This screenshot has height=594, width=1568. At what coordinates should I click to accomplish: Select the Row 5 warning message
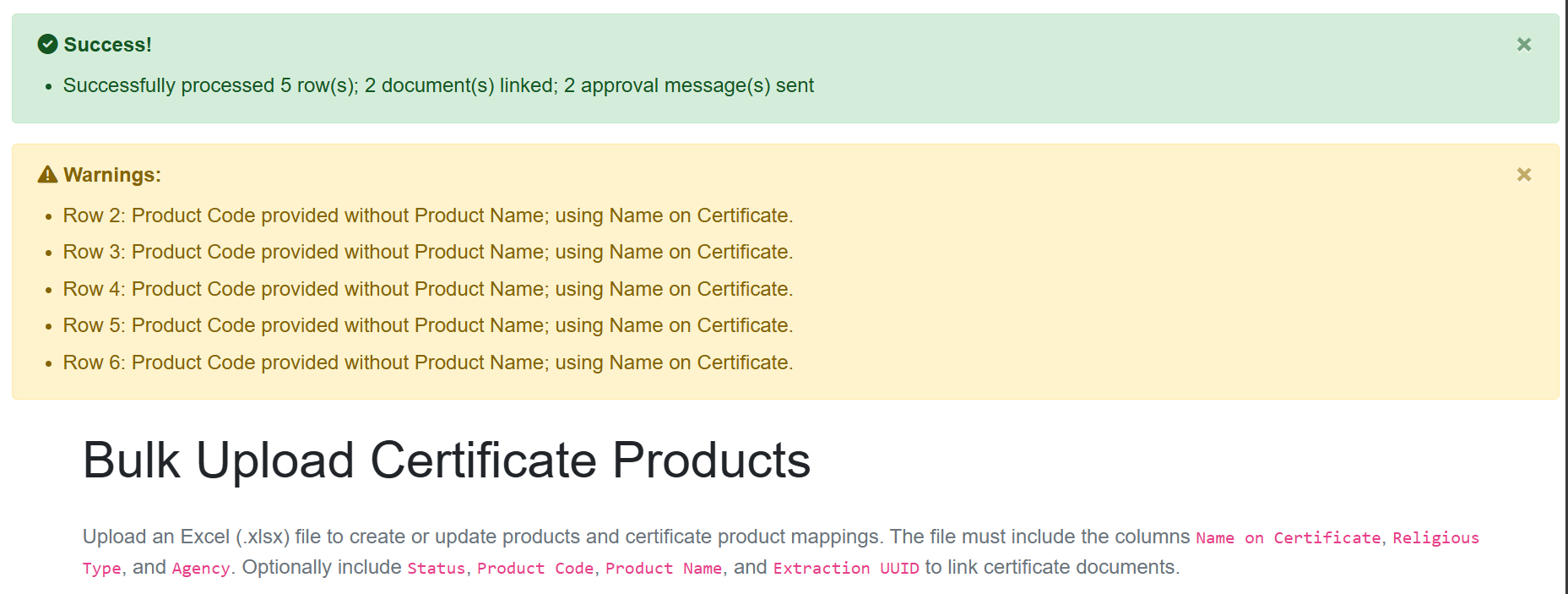pos(427,325)
